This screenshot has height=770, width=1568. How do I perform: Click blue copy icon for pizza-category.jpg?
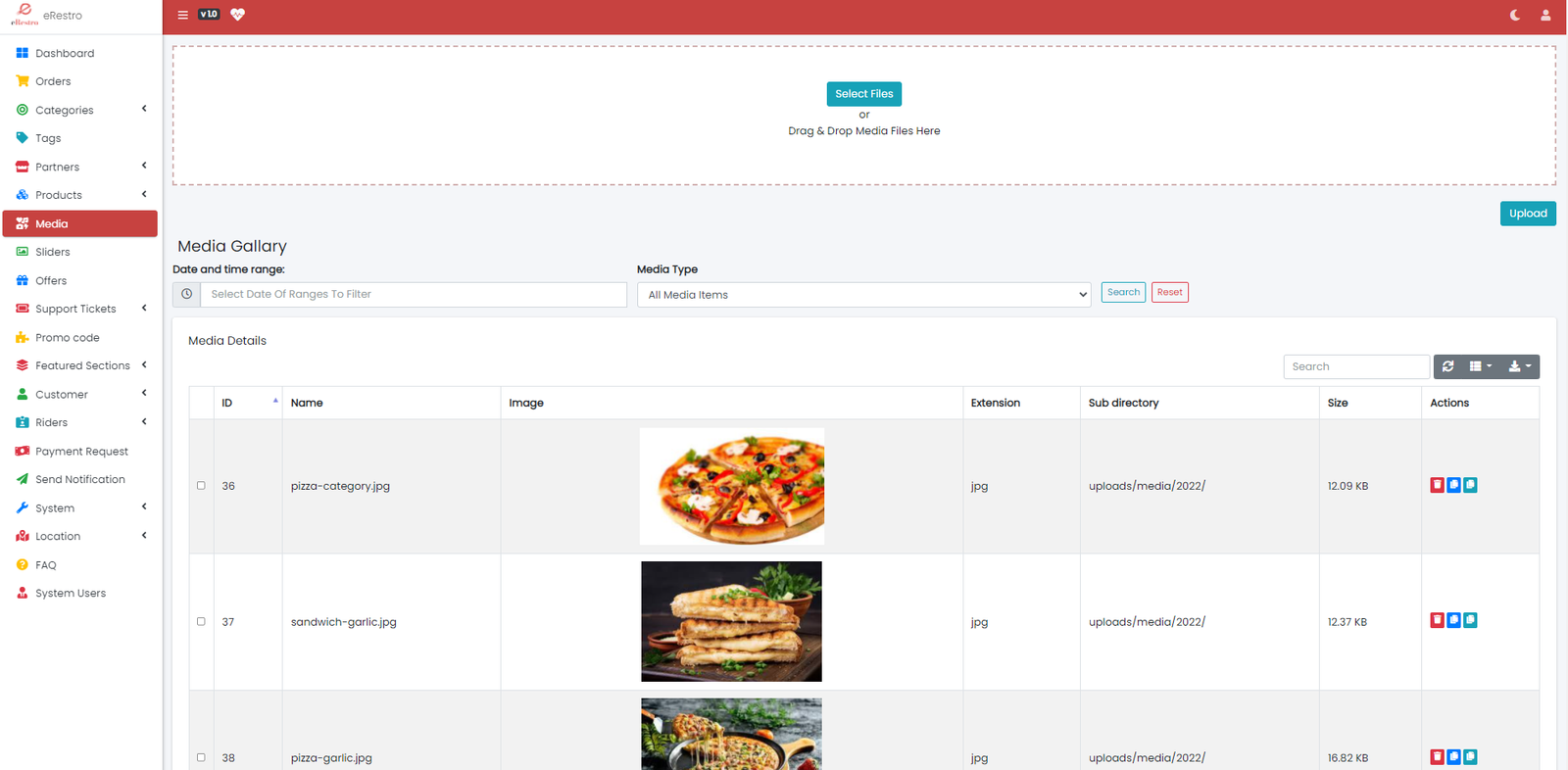1453,485
